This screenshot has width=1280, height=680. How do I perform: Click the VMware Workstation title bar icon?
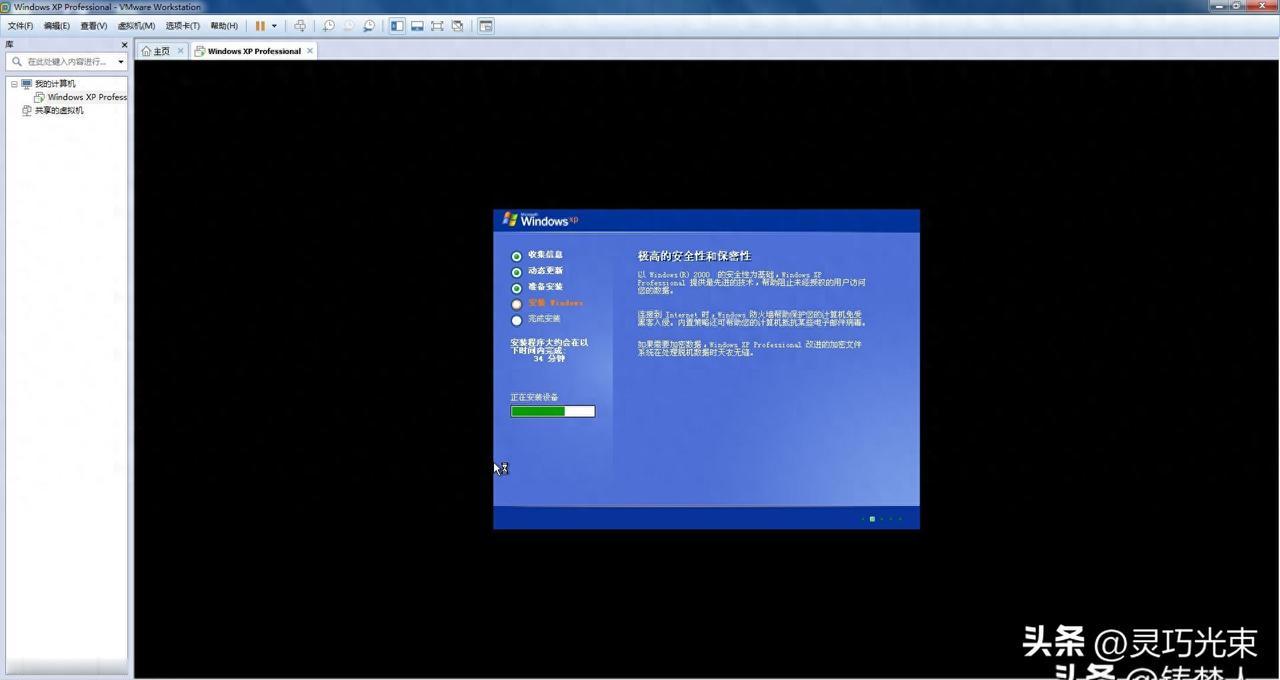click(6, 6)
